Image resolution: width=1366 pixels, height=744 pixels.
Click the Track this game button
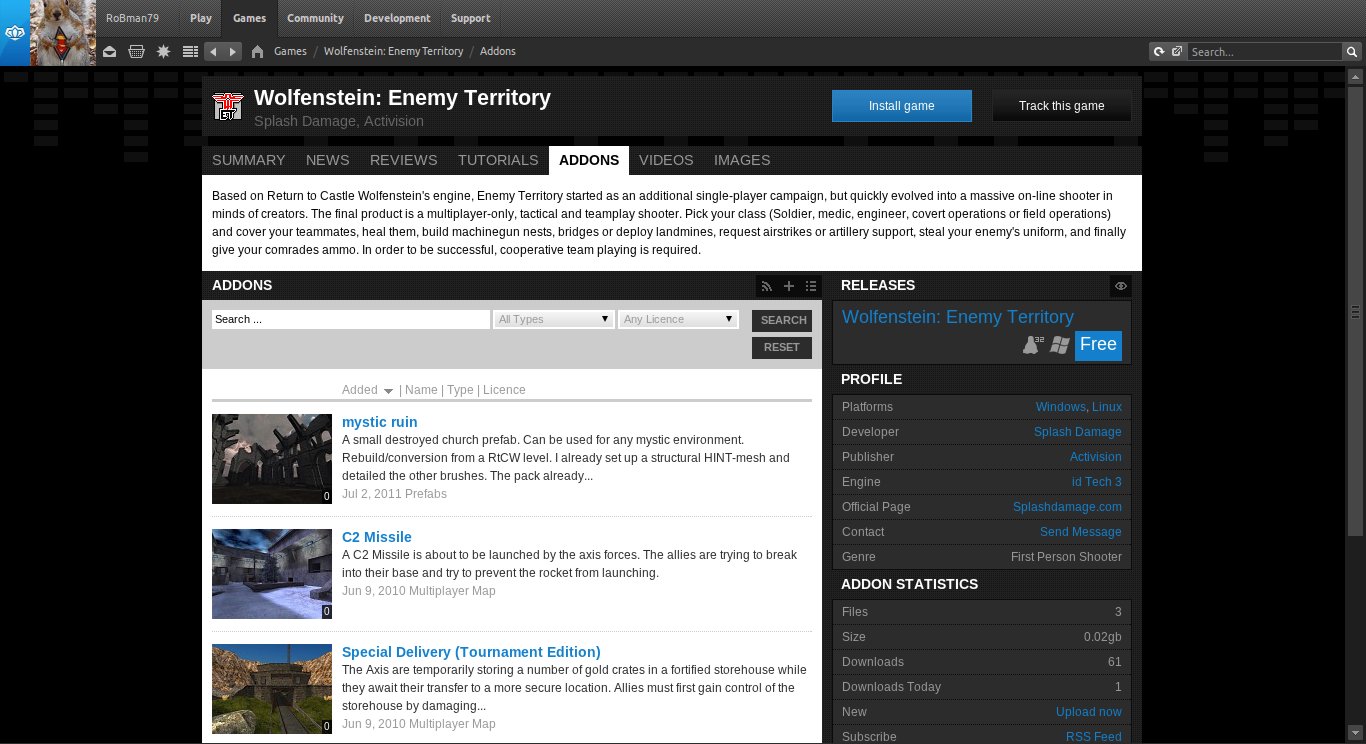[1061, 106]
